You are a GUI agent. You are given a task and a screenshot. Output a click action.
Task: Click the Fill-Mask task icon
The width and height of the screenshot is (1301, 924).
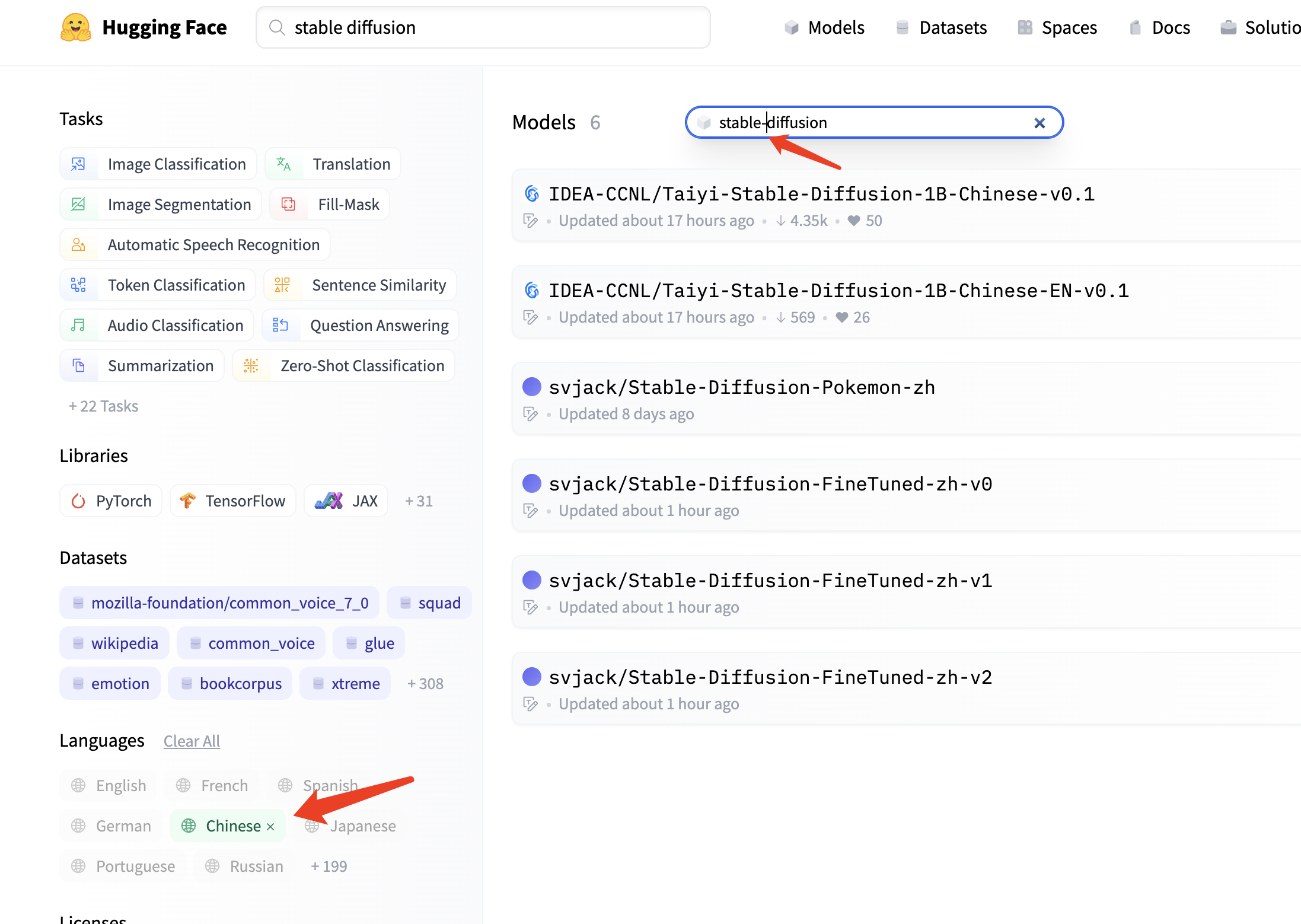click(x=288, y=205)
